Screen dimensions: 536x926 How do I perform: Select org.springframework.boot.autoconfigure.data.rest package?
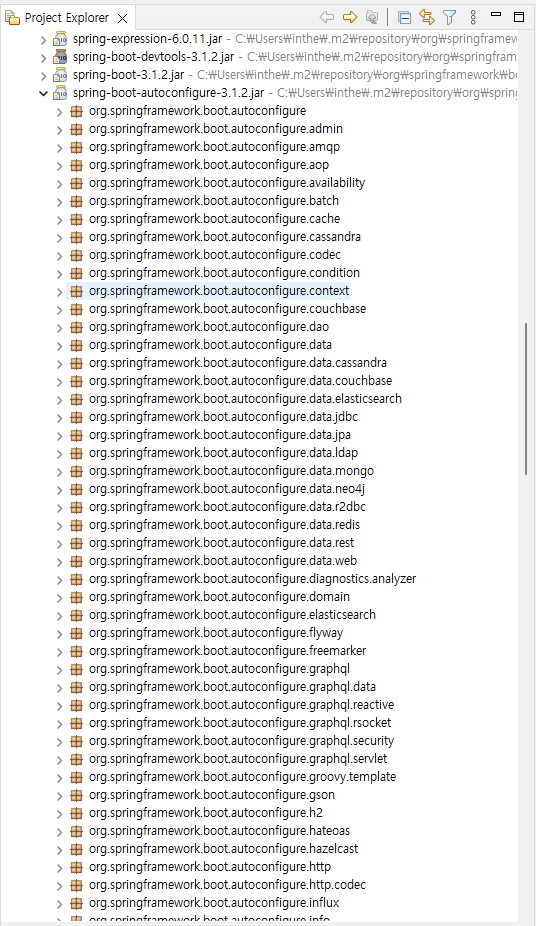tap(221, 543)
